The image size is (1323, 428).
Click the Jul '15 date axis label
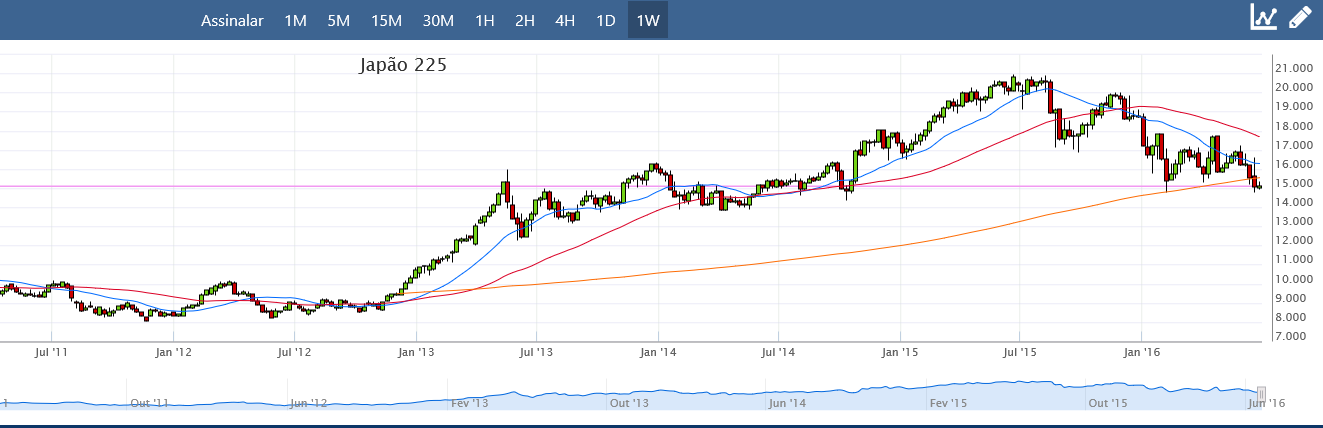[1020, 352]
